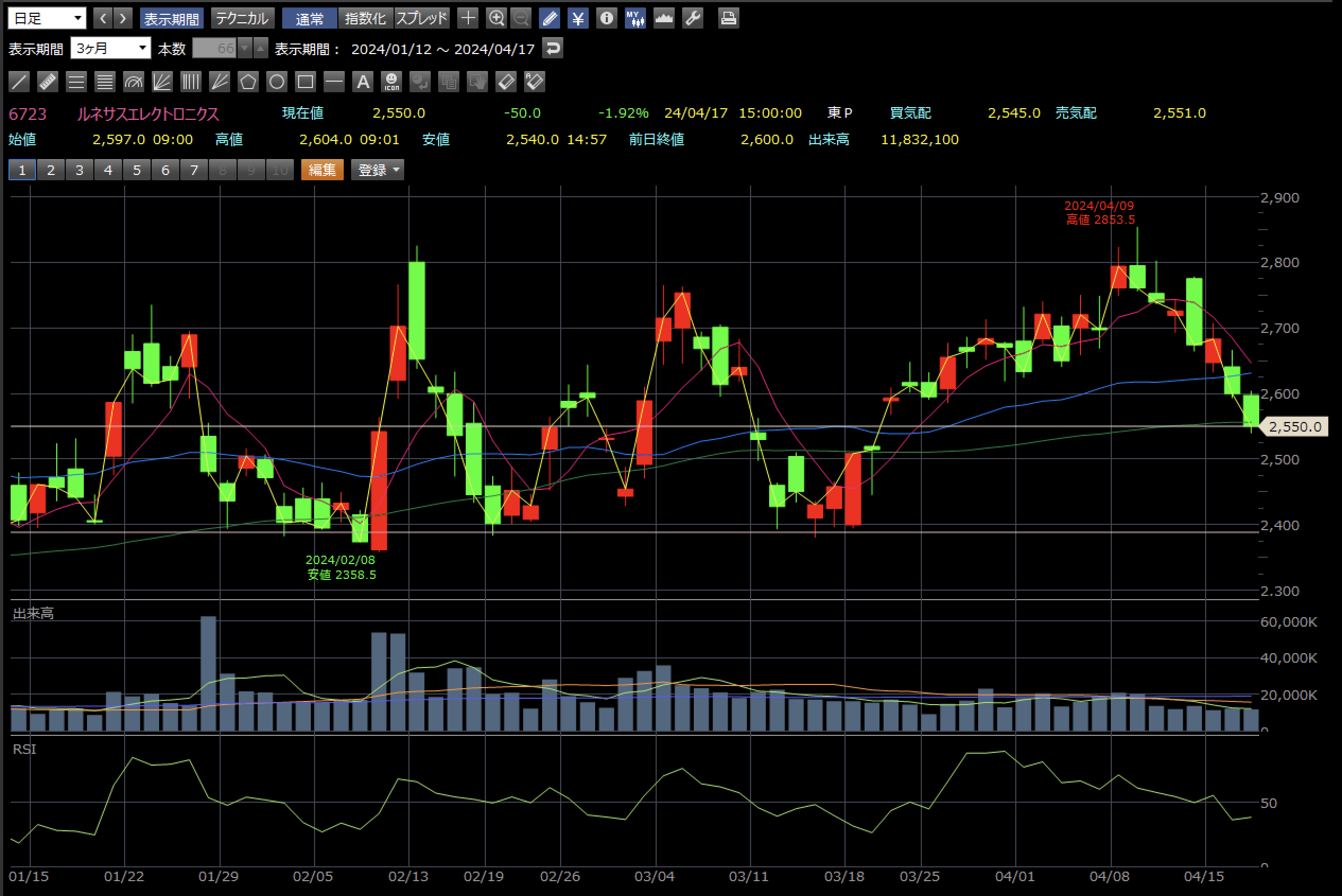Open the テクニカル settings tab

242,19
